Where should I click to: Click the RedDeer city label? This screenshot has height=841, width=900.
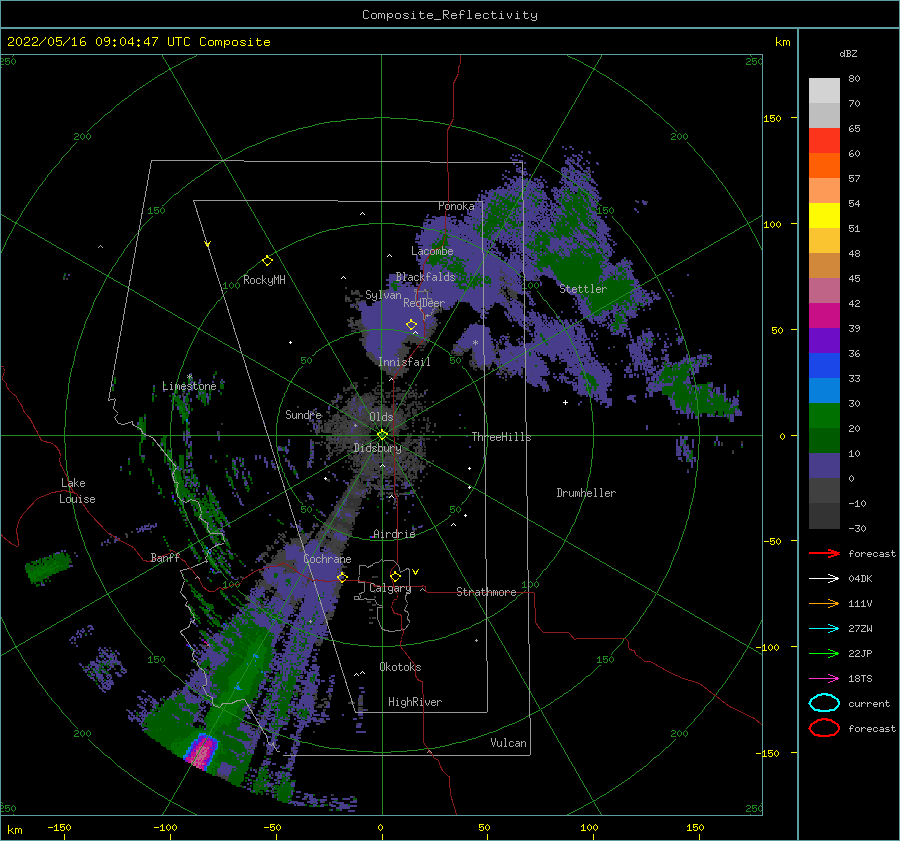(x=424, y=303)
